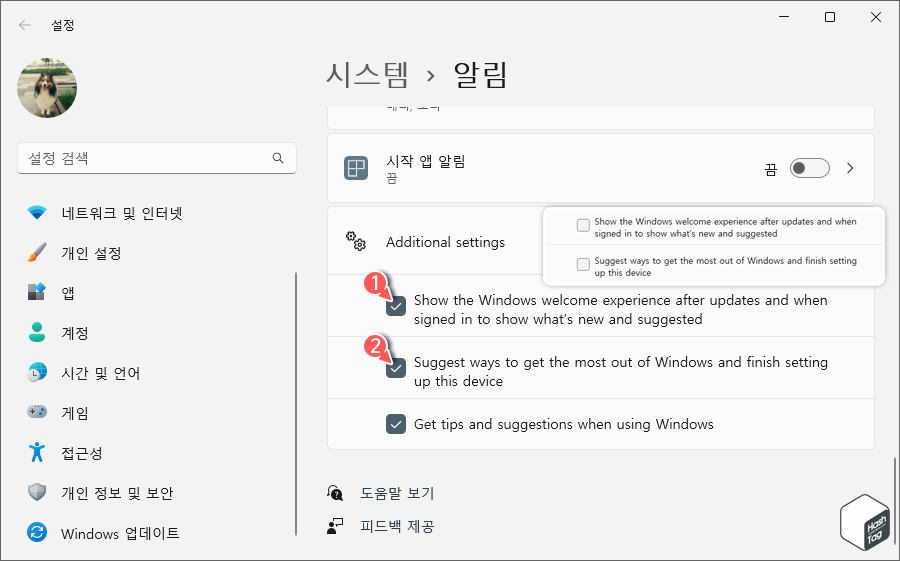Click the 시작 앱 알림 app icon
Screen dimensions: 900x561
[356, 168]
